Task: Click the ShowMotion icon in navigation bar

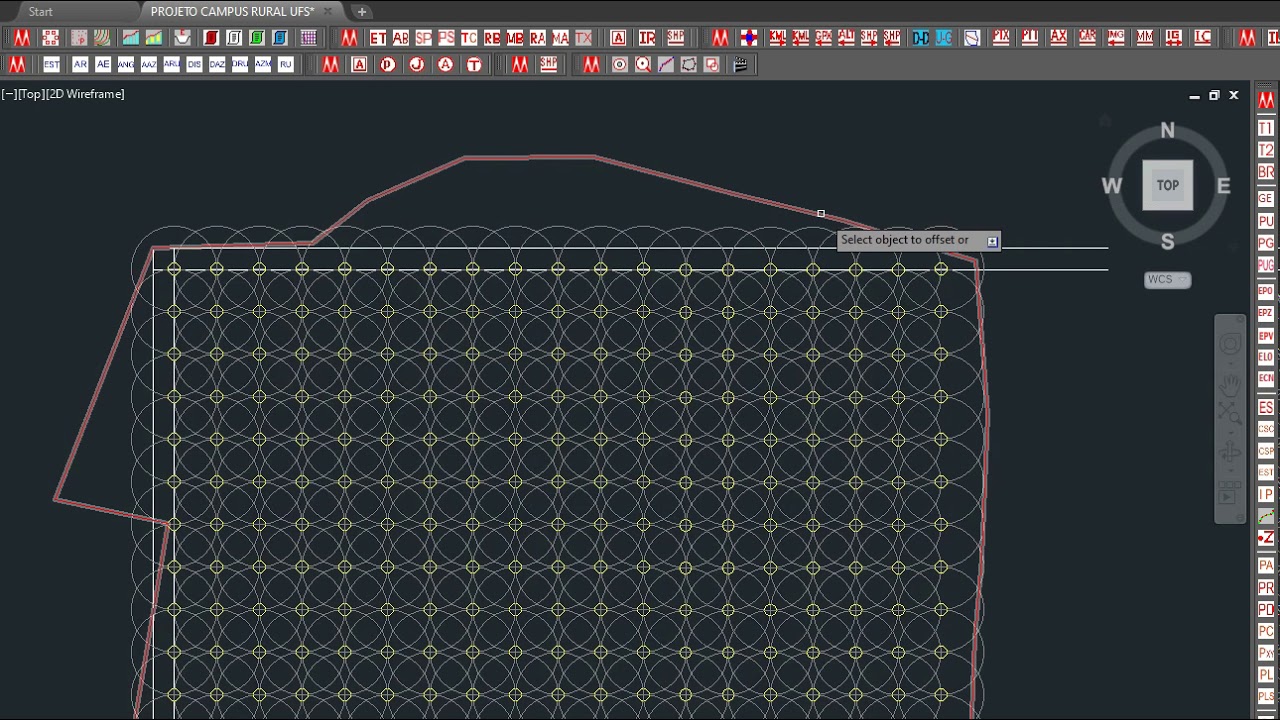Action: coord(1229,493)
